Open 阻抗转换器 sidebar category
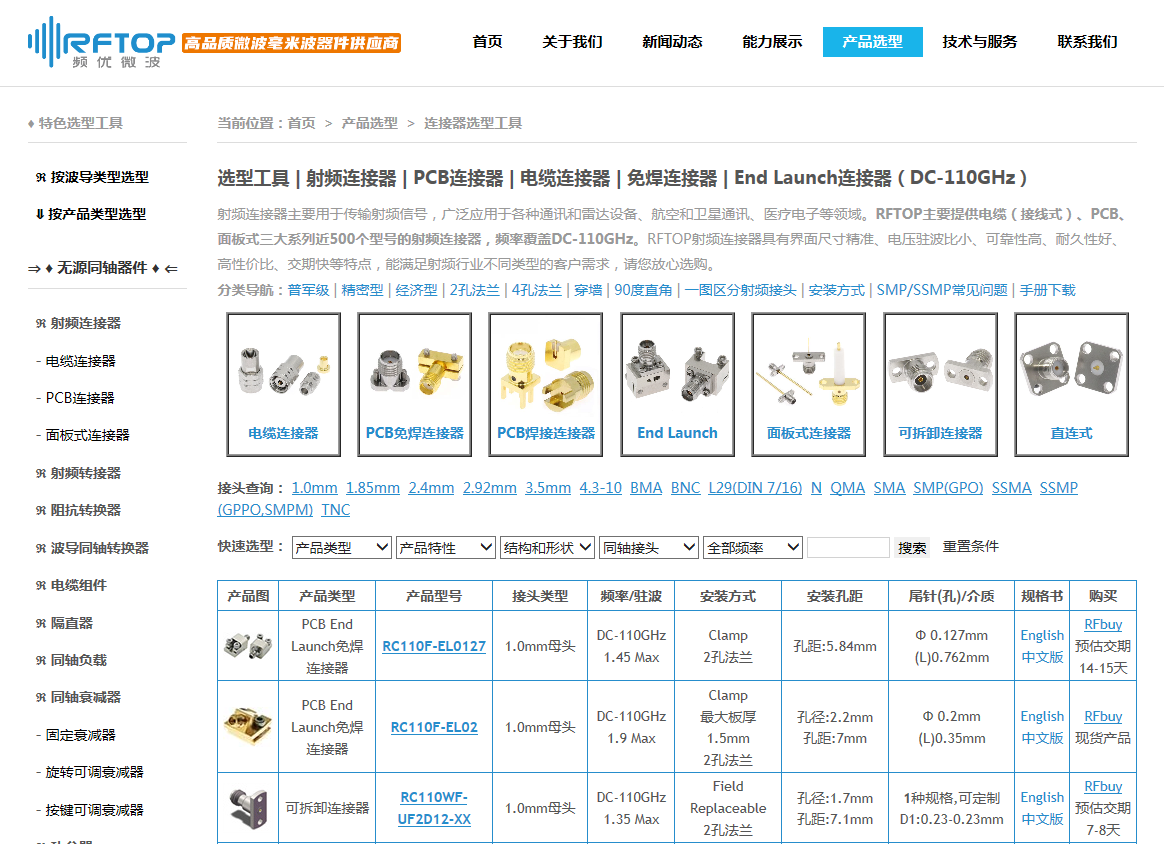This screenshot has height=844, width=1164. point(78,511)
